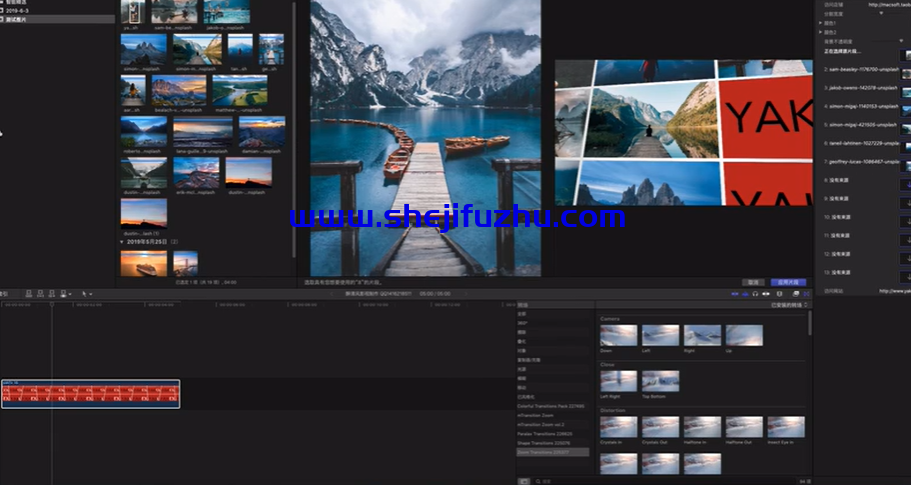Image resolution: width=911 pixels, height=485 pixels.
Task: Select the red clip in the timeline
Action: click(x=91, y=394)
